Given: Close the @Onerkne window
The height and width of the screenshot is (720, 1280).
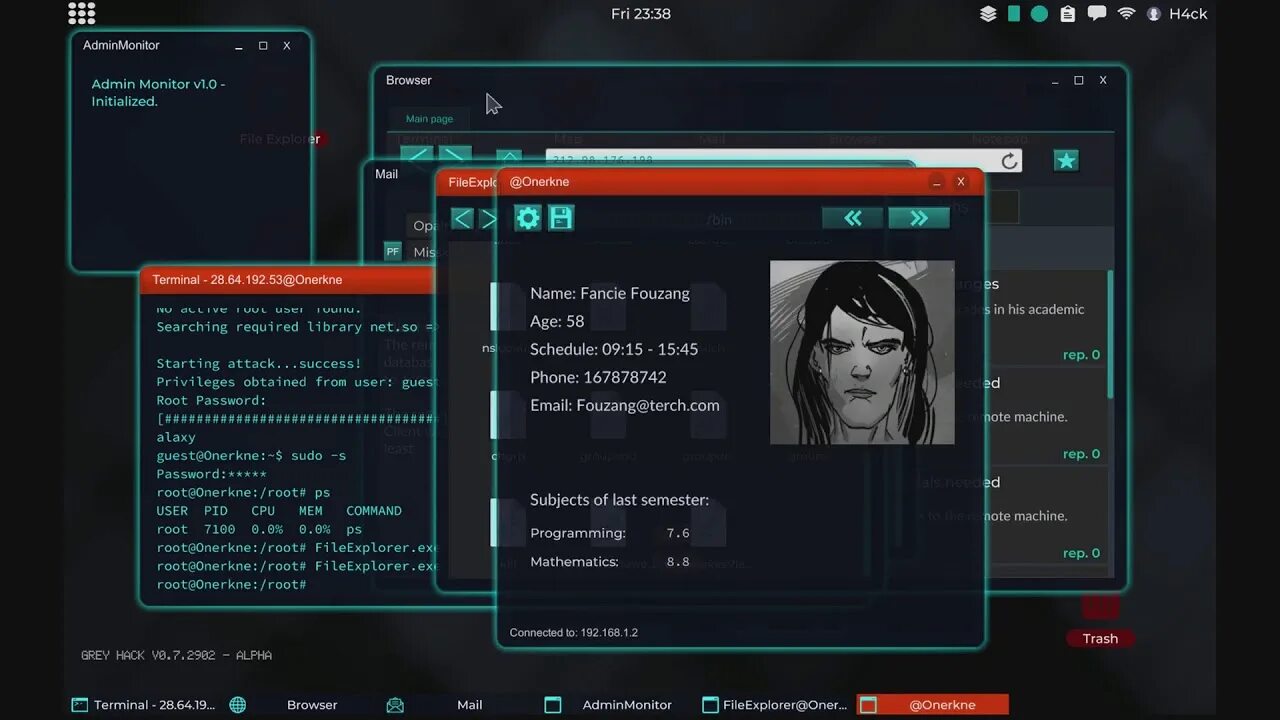Looking at the screenshot, I should click(961, 182).
